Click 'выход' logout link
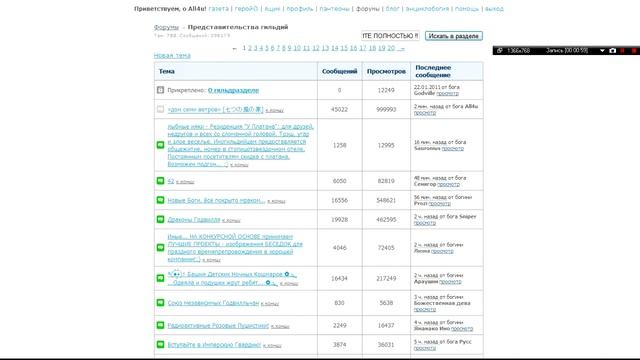The height and width of the screenshot is (360, 640). [x=494, y=9]
